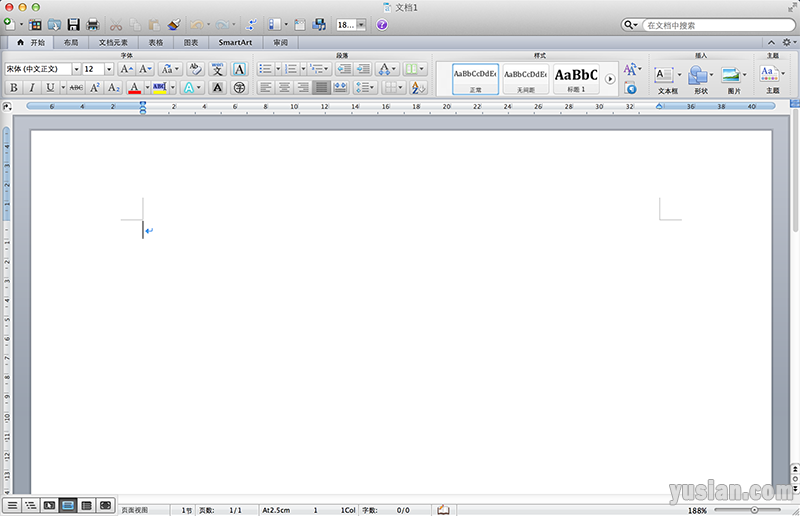800x516 pixels.
Task: Enable justified text alignment
Action: click(320, 88)
